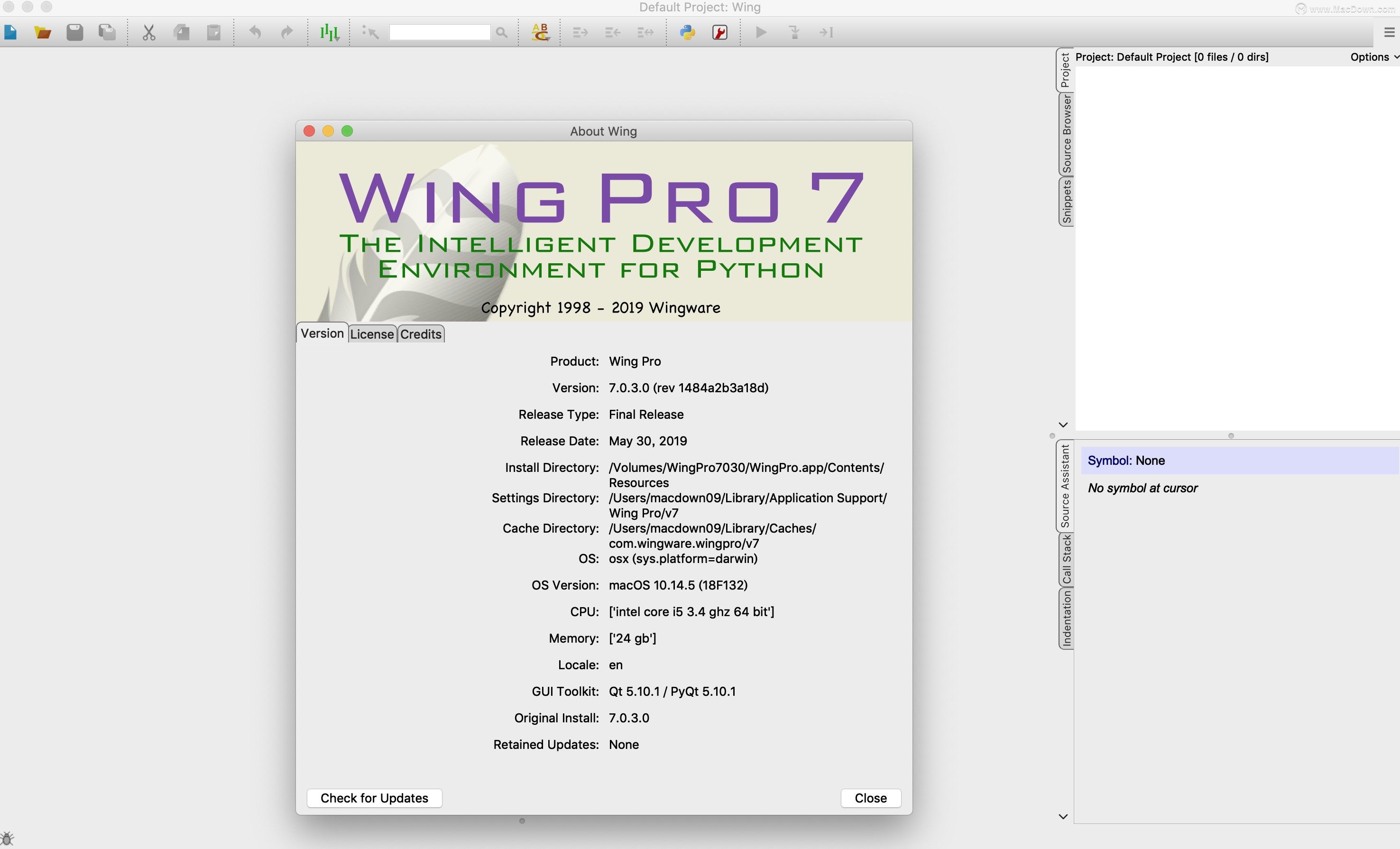Click the version text 7.0.3.0 (rev 1484a2b3a18d)
Image resolution: width=1400 pixels, height=849 pixels.
pyautogui.click(x=688, y=388)
